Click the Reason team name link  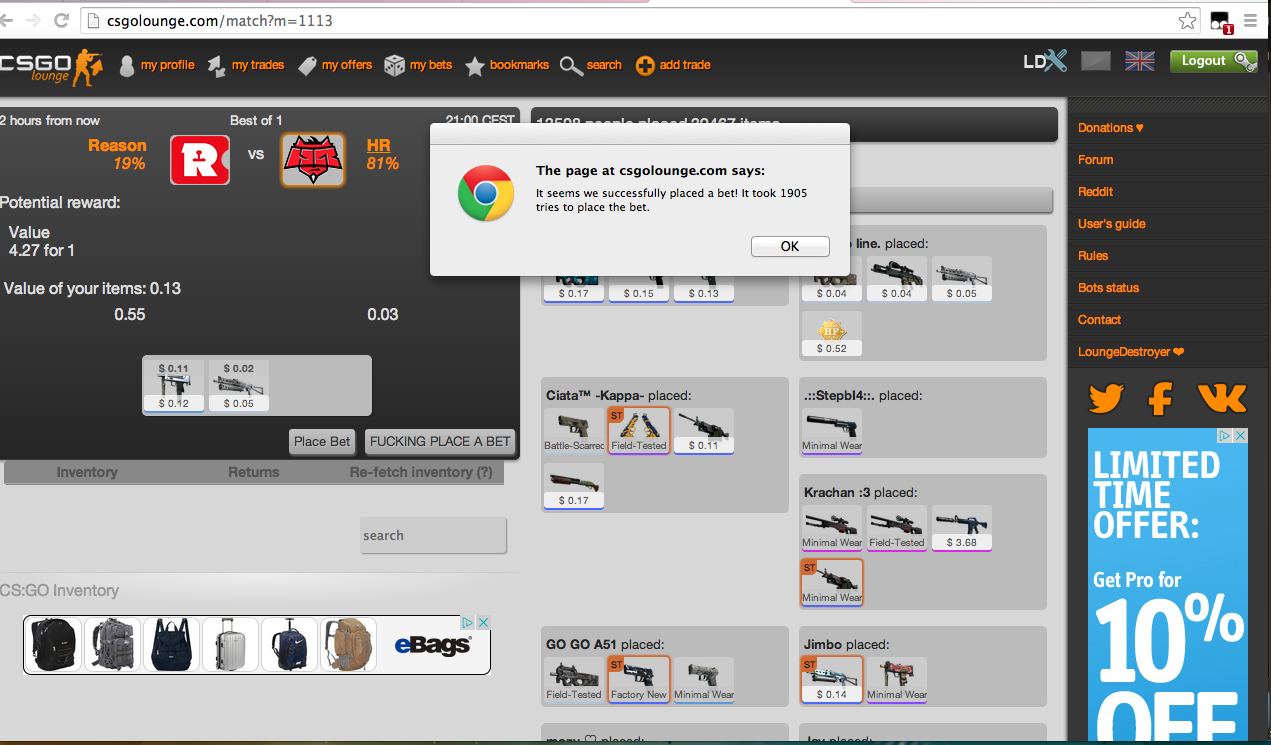[x=117, y=146]
